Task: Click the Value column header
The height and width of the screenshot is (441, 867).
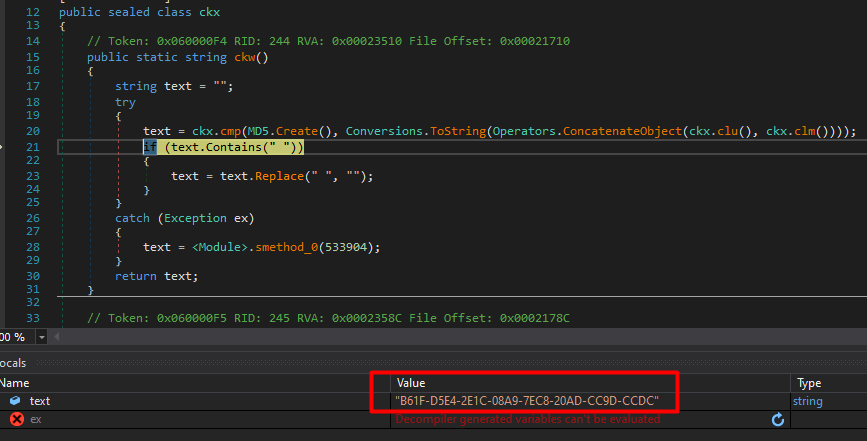Action: [x=411, y=383]
